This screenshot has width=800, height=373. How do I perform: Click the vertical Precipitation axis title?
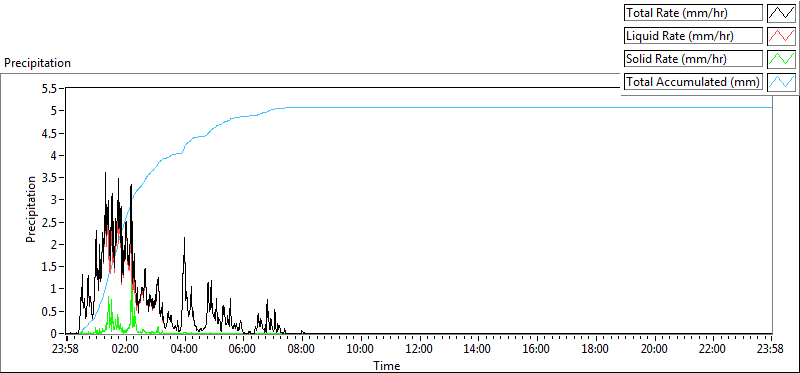click(x=31, y=209)
